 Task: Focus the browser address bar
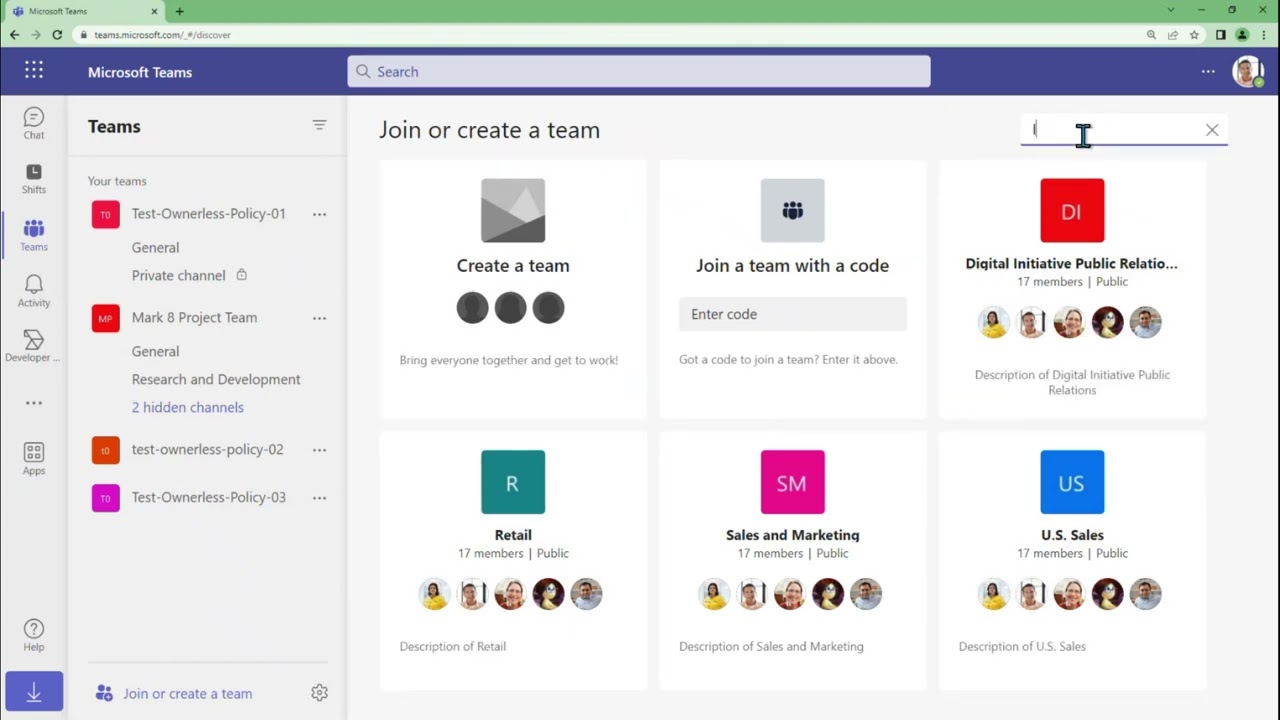click(x=610, y=34)
